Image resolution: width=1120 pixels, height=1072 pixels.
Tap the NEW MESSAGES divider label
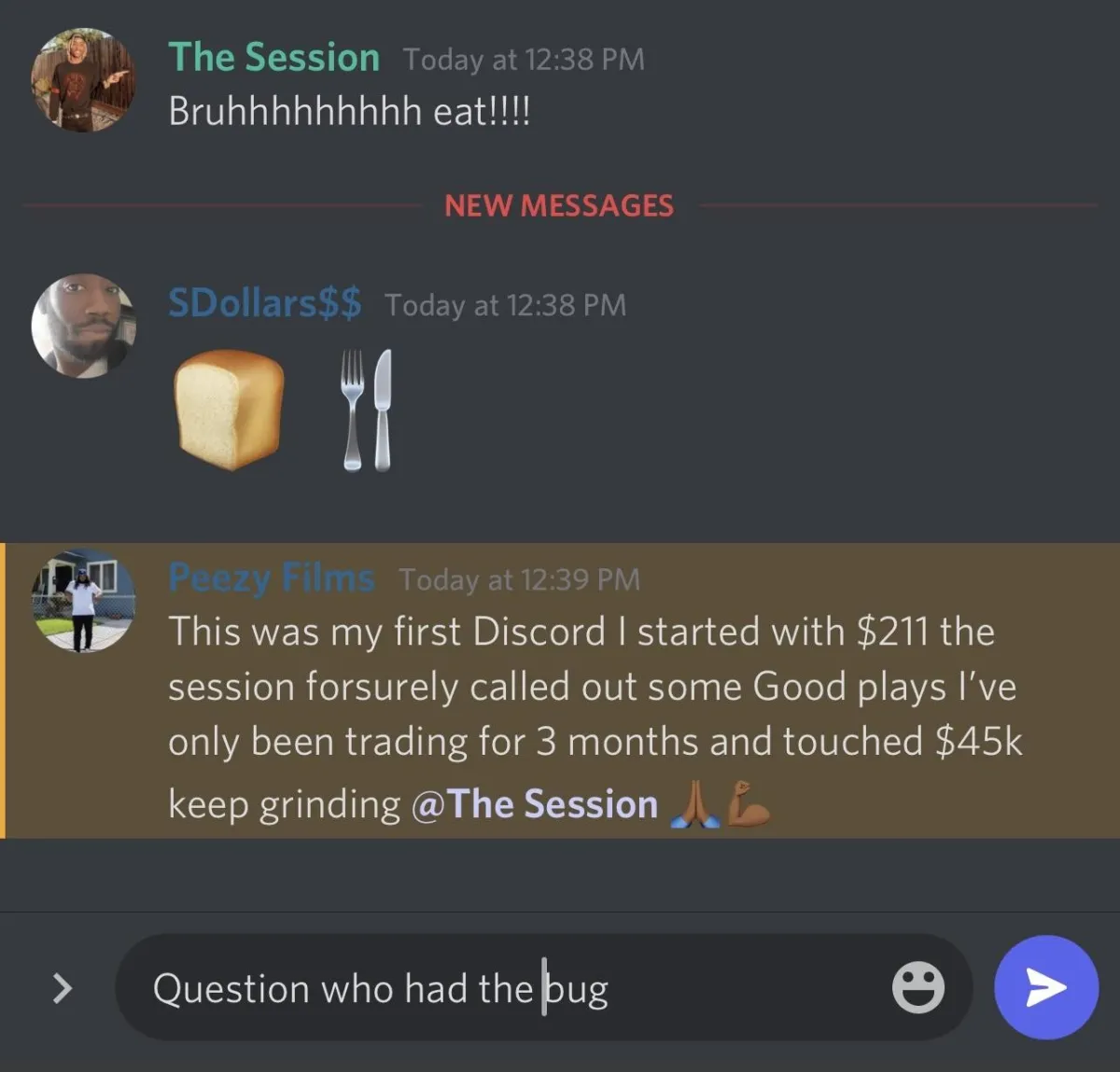559,205
